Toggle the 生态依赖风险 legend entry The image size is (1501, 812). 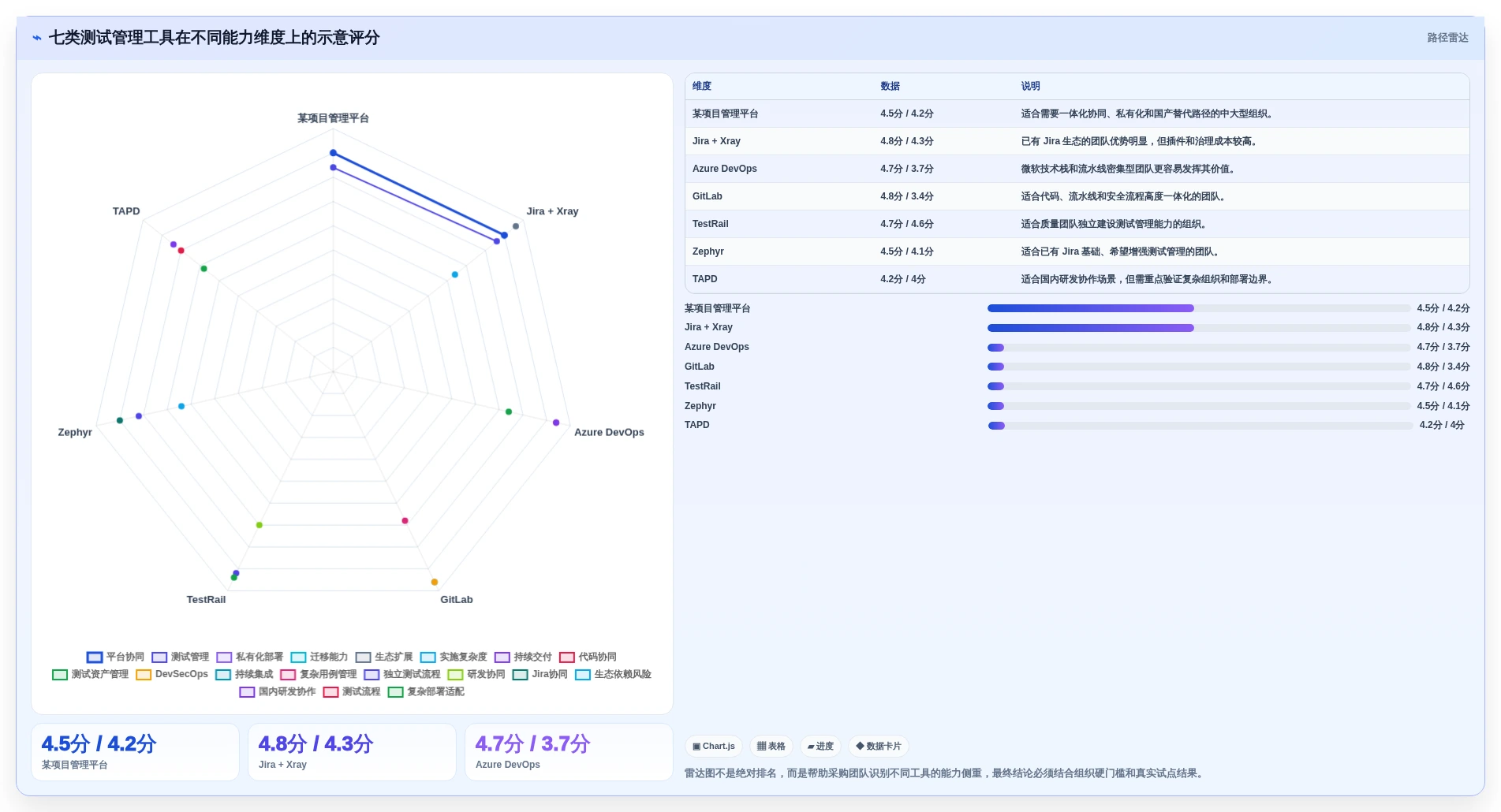(613, 674)
